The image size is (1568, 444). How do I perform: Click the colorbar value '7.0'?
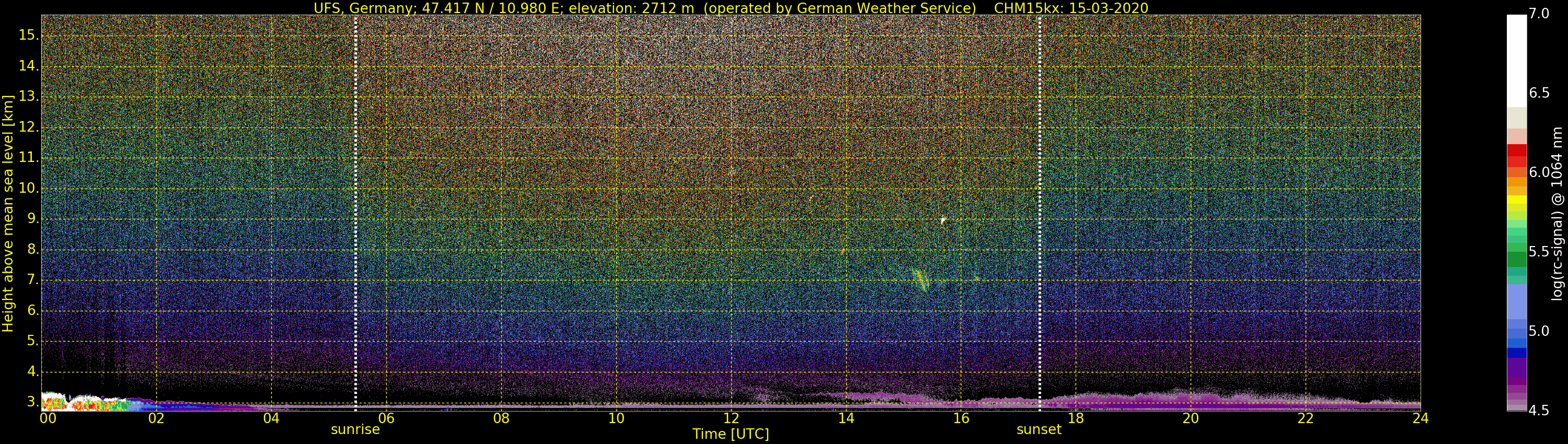[1538, 14]
